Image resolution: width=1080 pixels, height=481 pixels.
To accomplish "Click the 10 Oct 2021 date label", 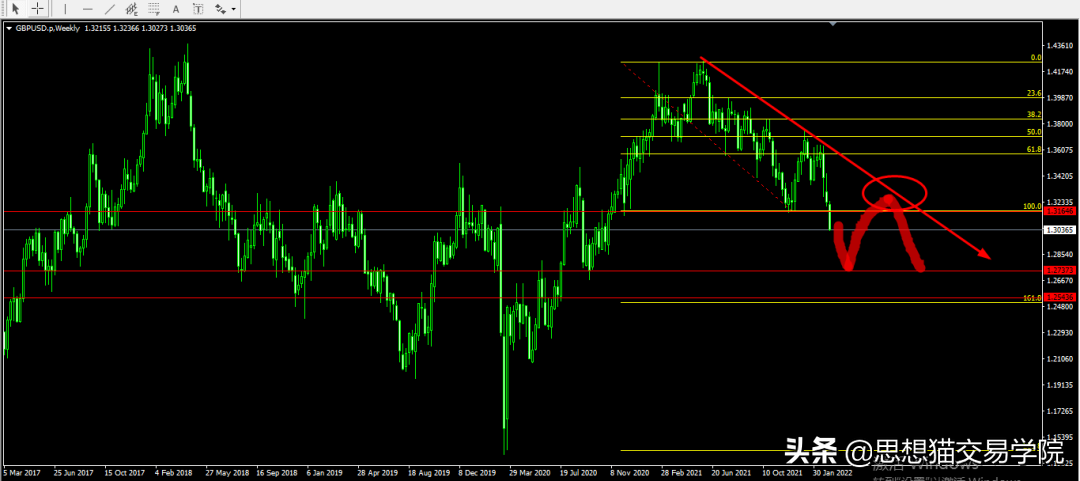I will [x=782, y=473].
